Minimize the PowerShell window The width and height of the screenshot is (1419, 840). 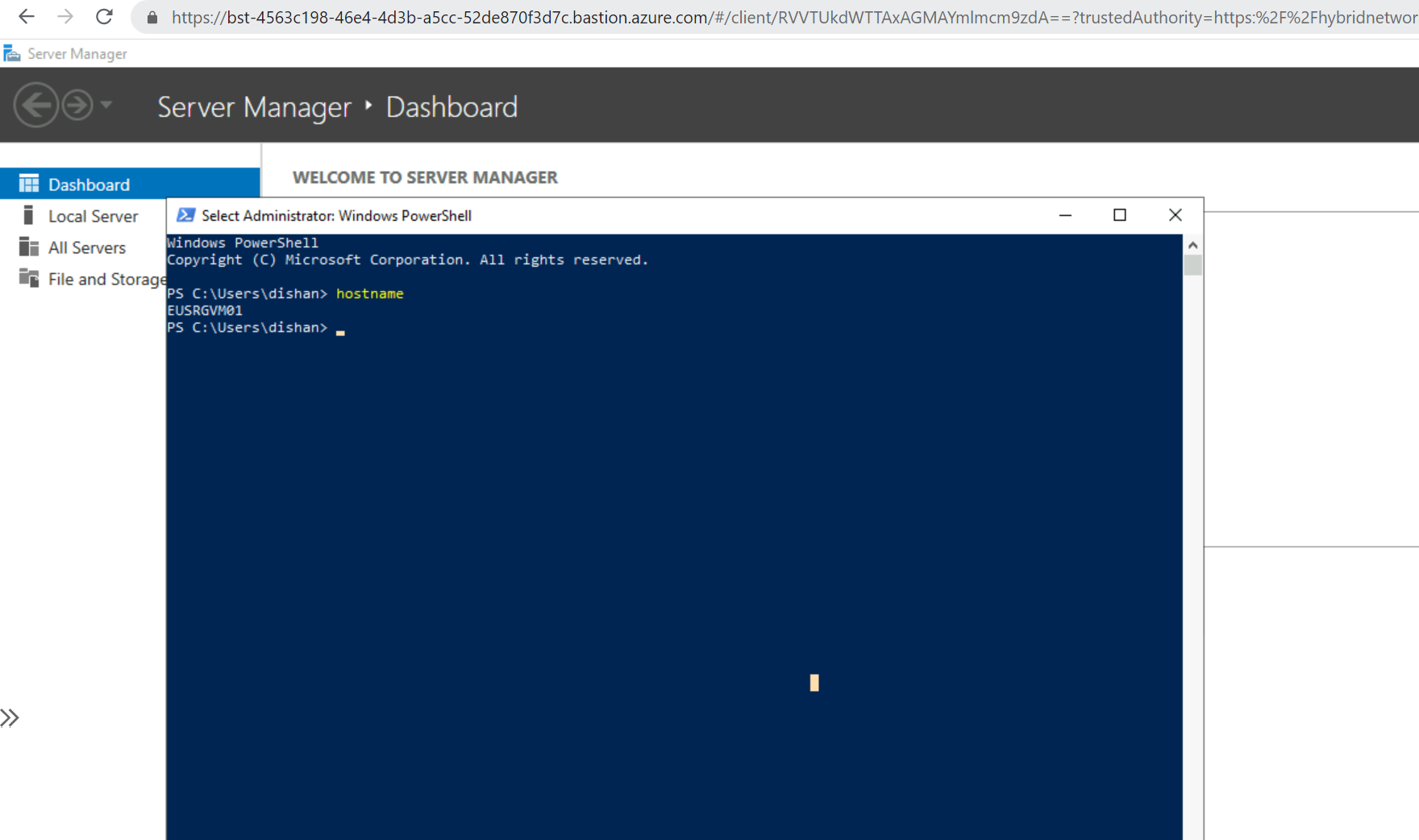tap(1065, 215)
